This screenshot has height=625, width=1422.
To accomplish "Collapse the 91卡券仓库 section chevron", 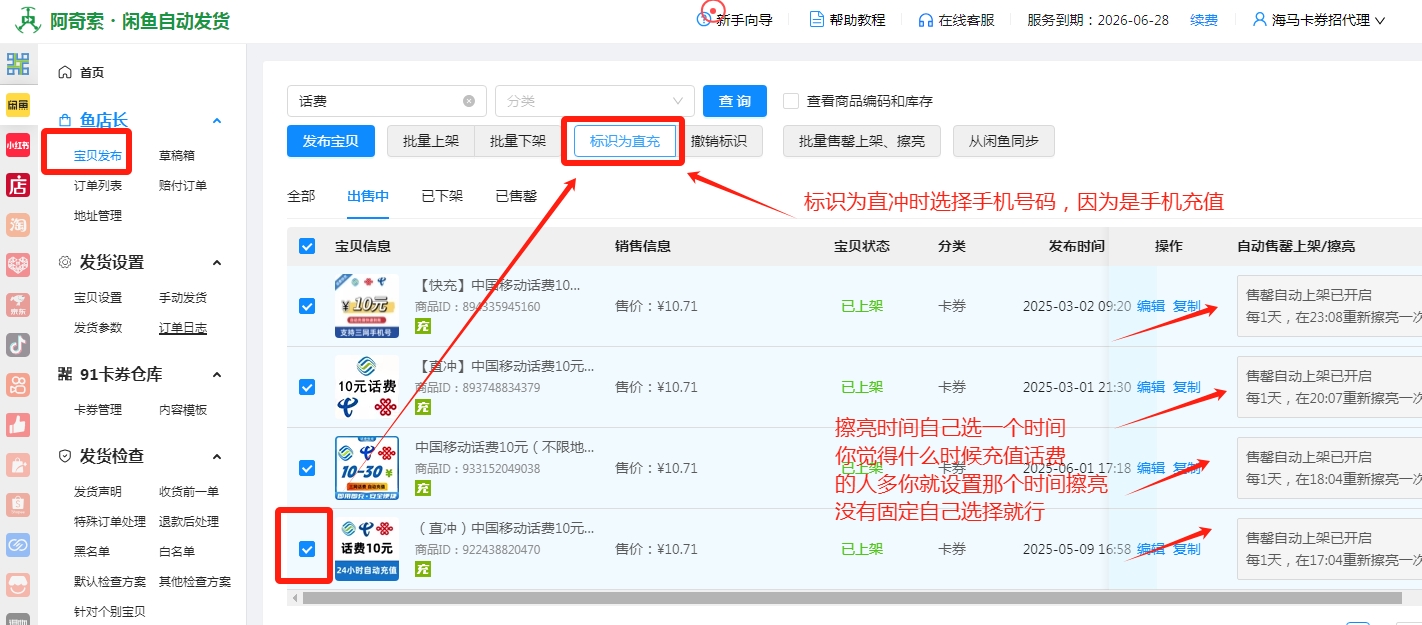I will coord(217,375).
